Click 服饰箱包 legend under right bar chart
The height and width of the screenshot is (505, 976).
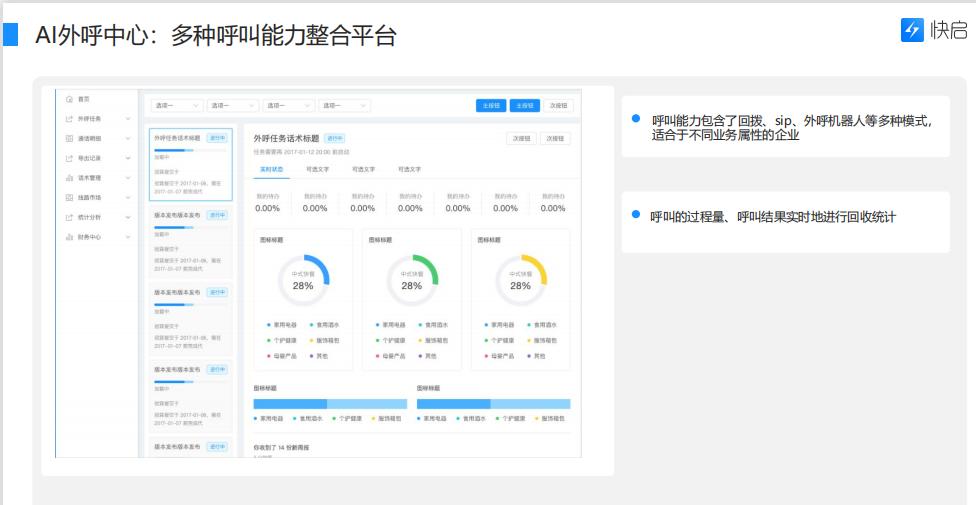pyautogui.click(x=550, y=419)
